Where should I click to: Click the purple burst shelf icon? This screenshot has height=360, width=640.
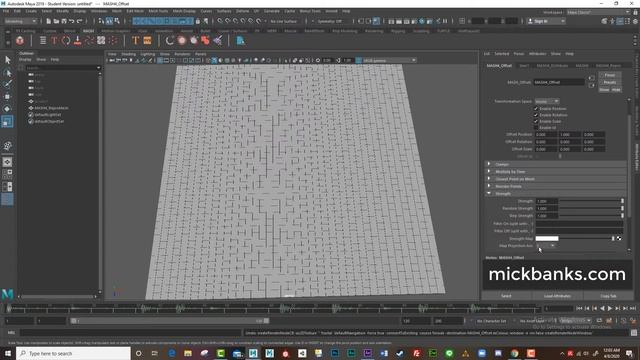[218, 40]
